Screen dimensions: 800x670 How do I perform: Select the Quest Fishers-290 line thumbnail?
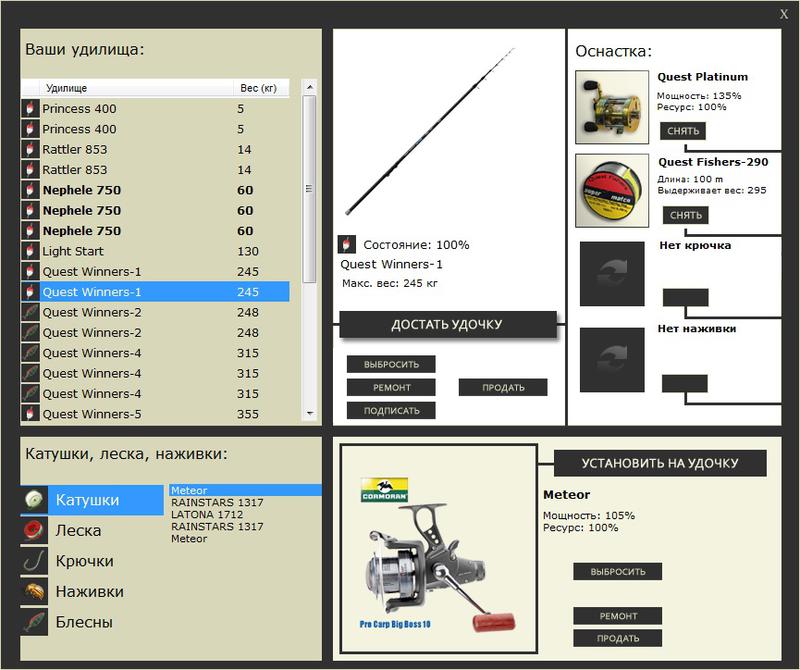pos(612,190)
